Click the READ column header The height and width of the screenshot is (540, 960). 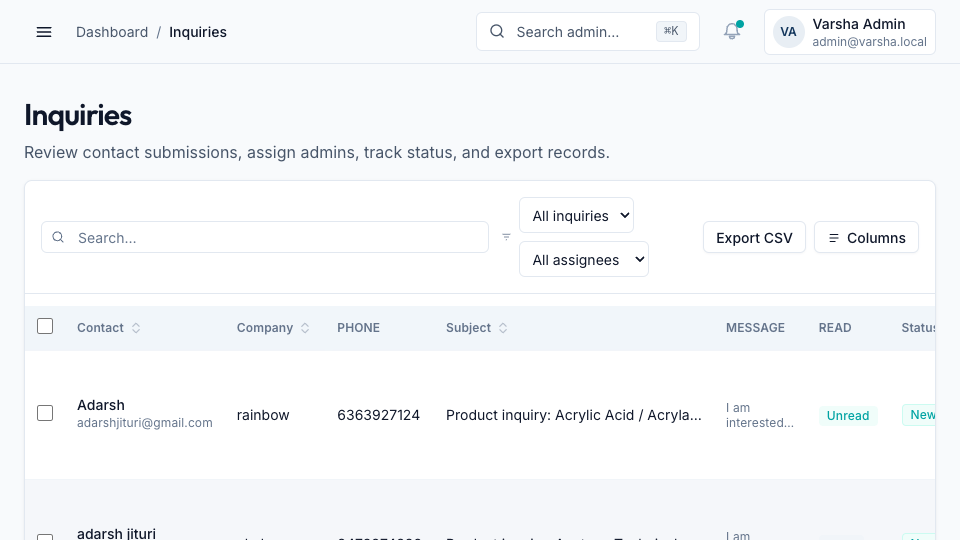click(834, 328)
